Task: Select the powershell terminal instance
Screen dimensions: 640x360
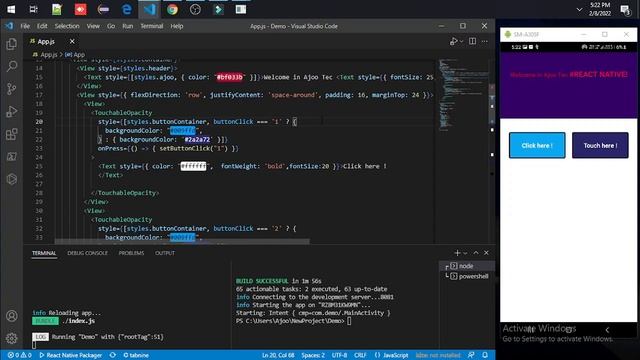Action: click(468, 276)
